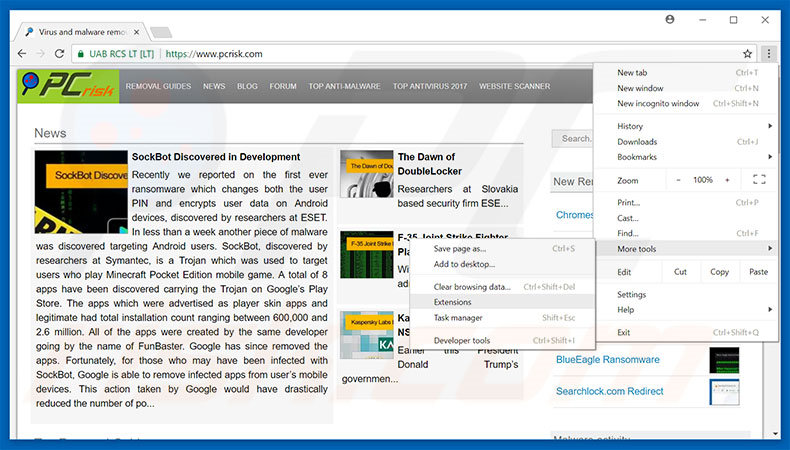The height and width of the screenshot is (450, 790).
Task: Click the site Search input box
Action: coord(572,139)
